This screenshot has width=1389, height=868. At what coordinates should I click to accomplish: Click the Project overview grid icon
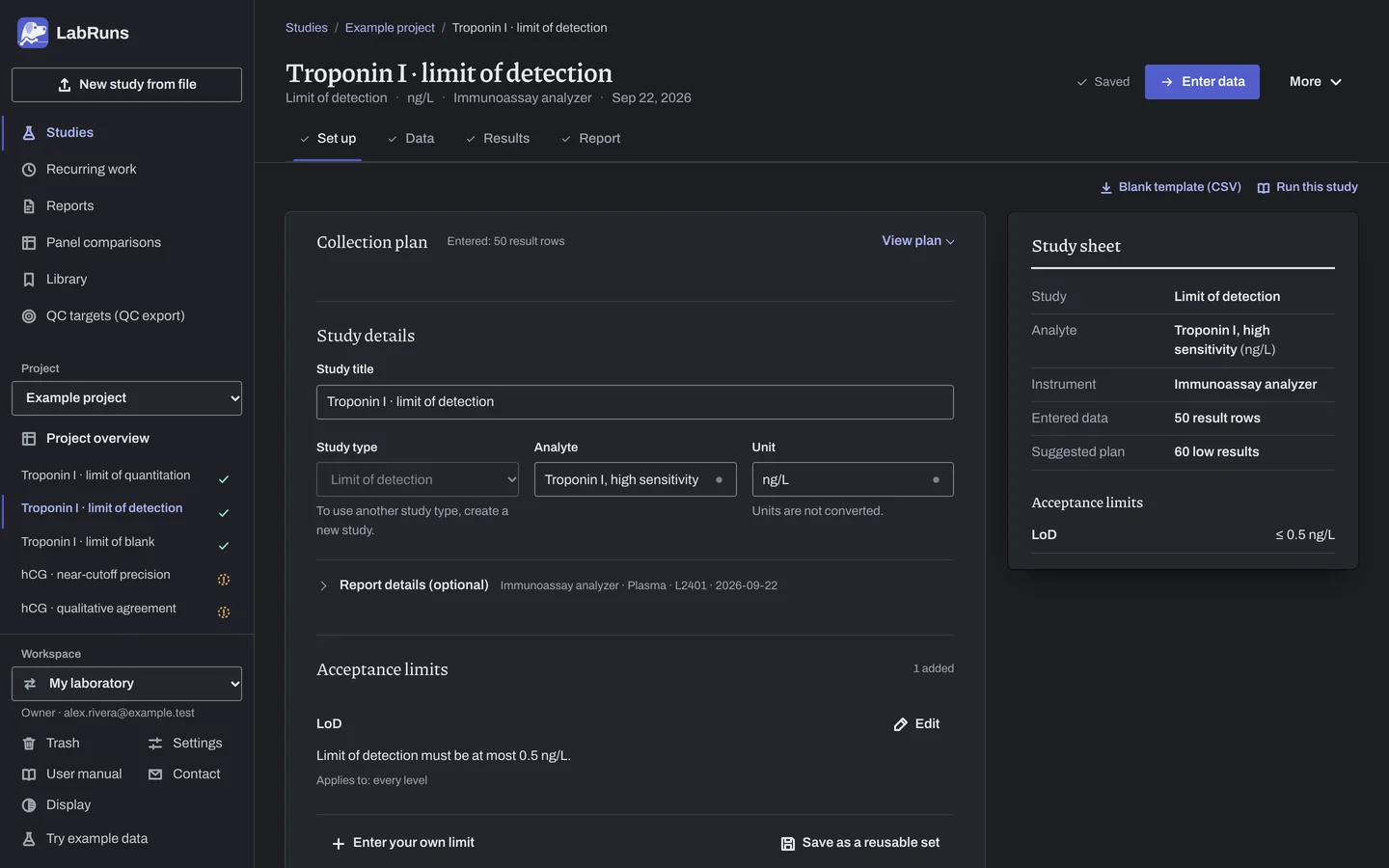click(29, 439)
